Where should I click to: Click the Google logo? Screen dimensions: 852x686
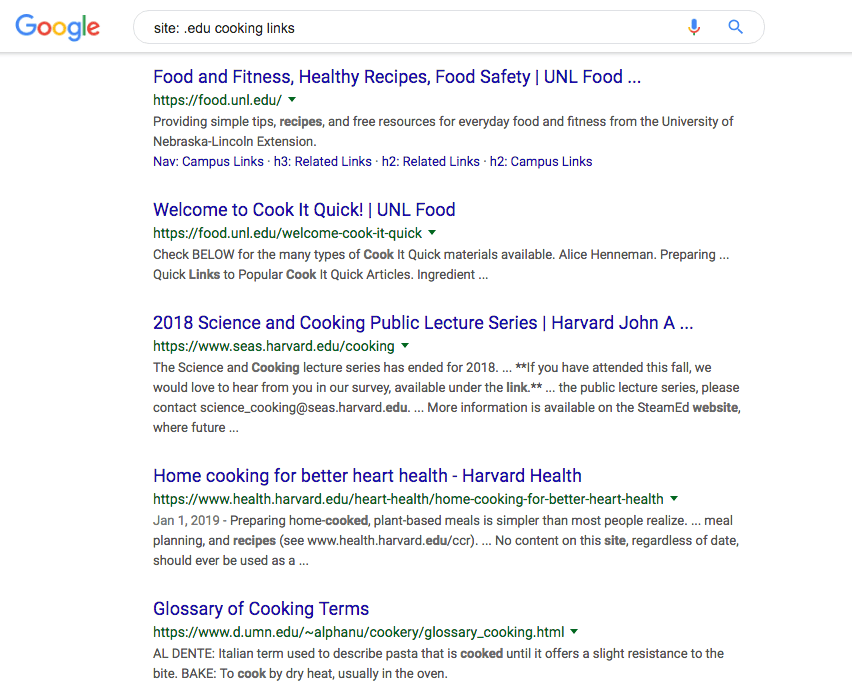[x=58, y=27]
